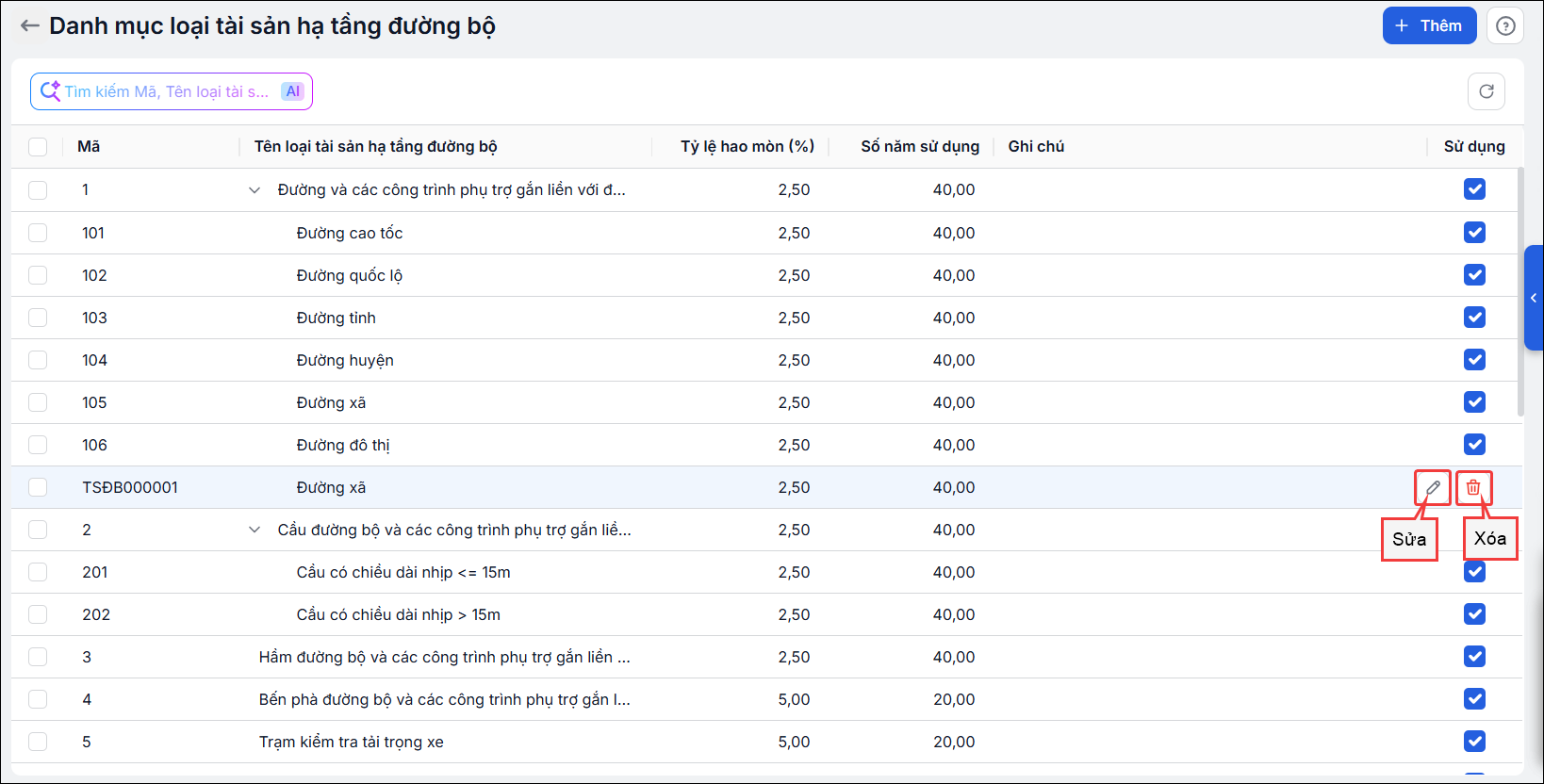This screenshot has width=1544, height=784.
Task: Click the AI search sparkle icon
Action: (50, 91)
